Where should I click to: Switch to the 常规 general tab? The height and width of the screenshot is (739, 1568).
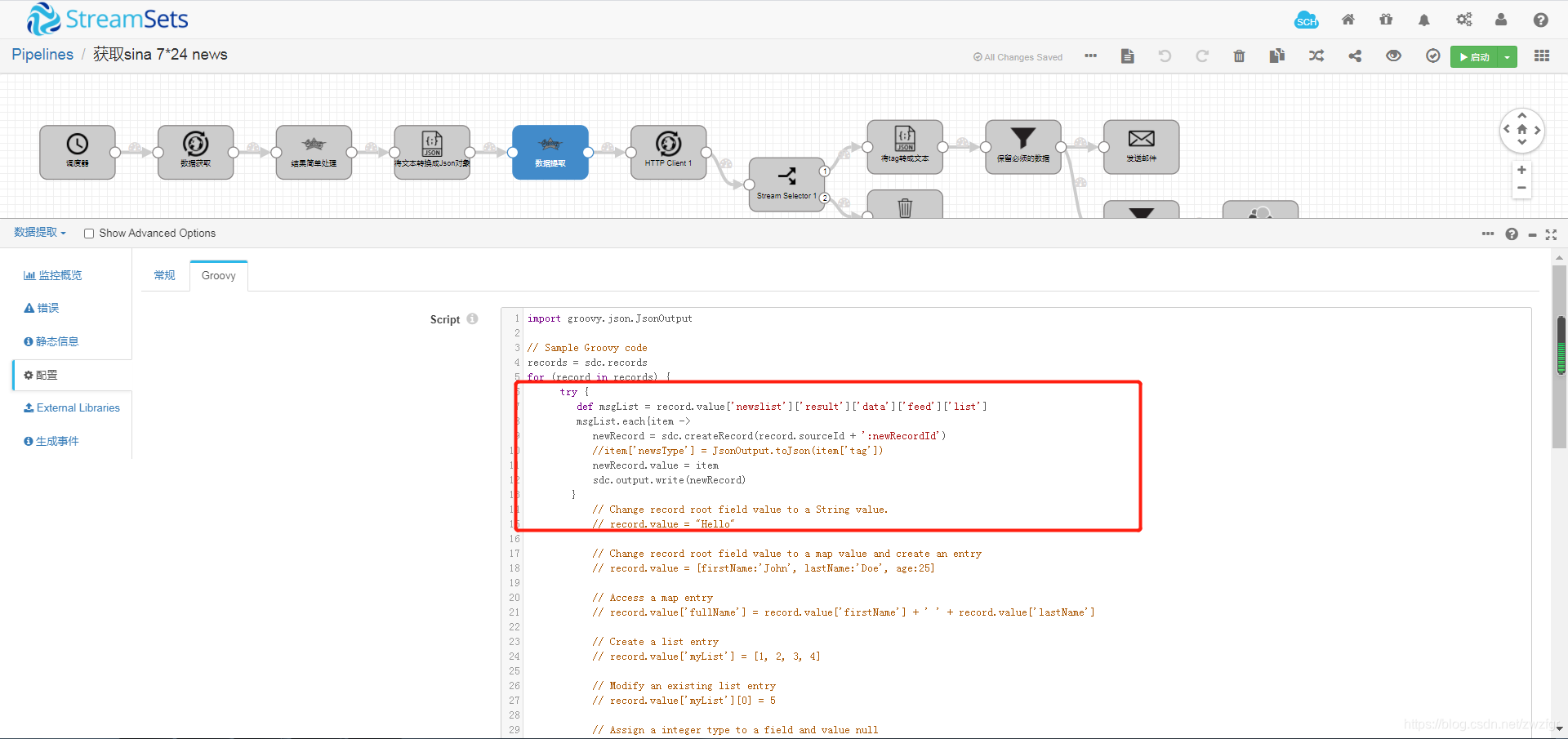click(164, 275)
